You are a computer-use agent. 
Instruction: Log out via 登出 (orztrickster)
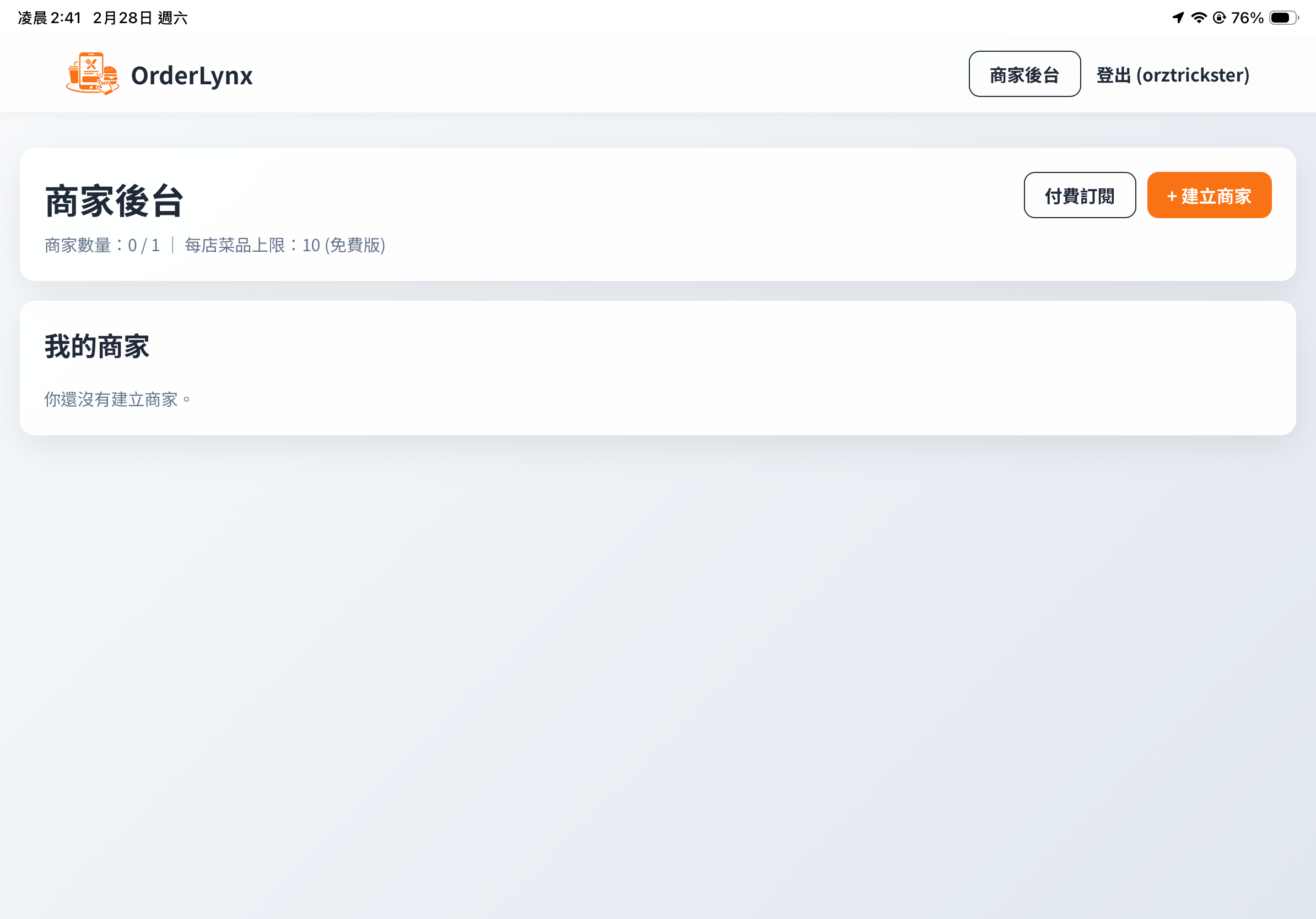[x=1172, y=75]
